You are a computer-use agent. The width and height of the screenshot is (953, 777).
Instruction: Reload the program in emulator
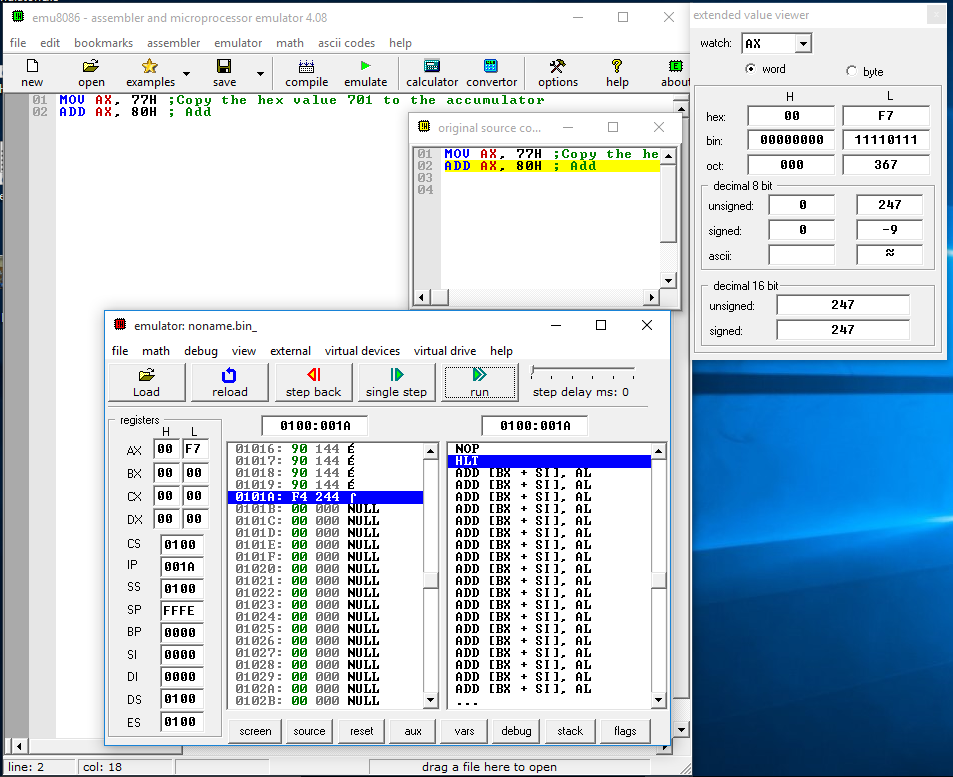(229, 382)
